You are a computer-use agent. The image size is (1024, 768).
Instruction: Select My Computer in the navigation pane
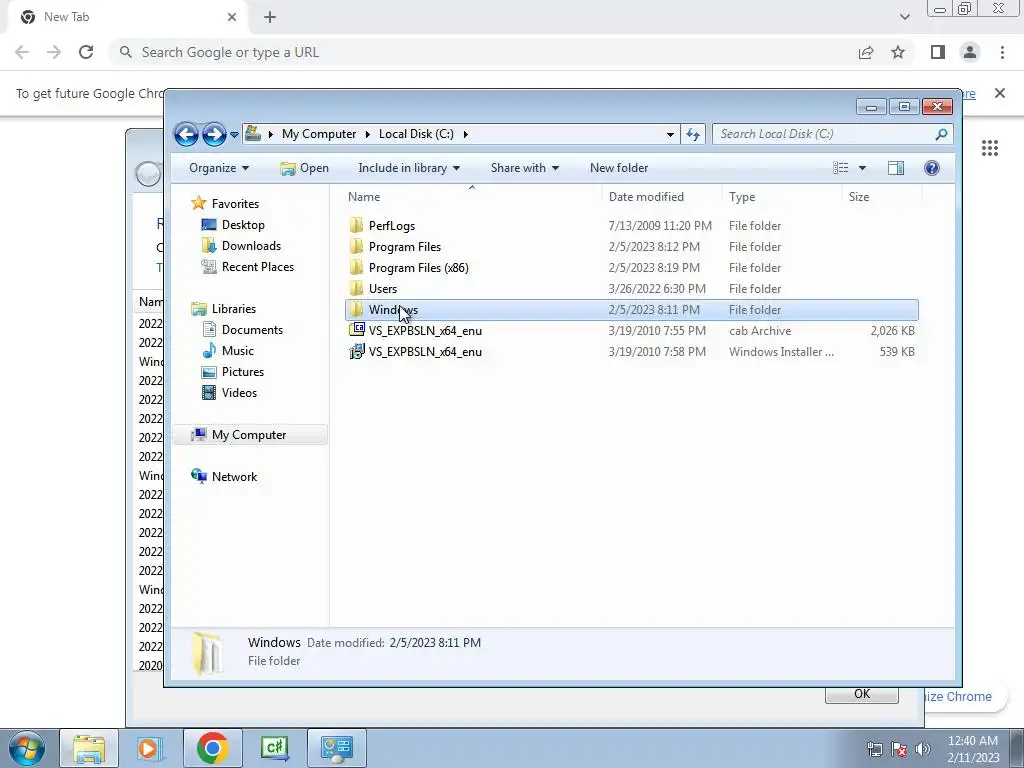[249, 435]
